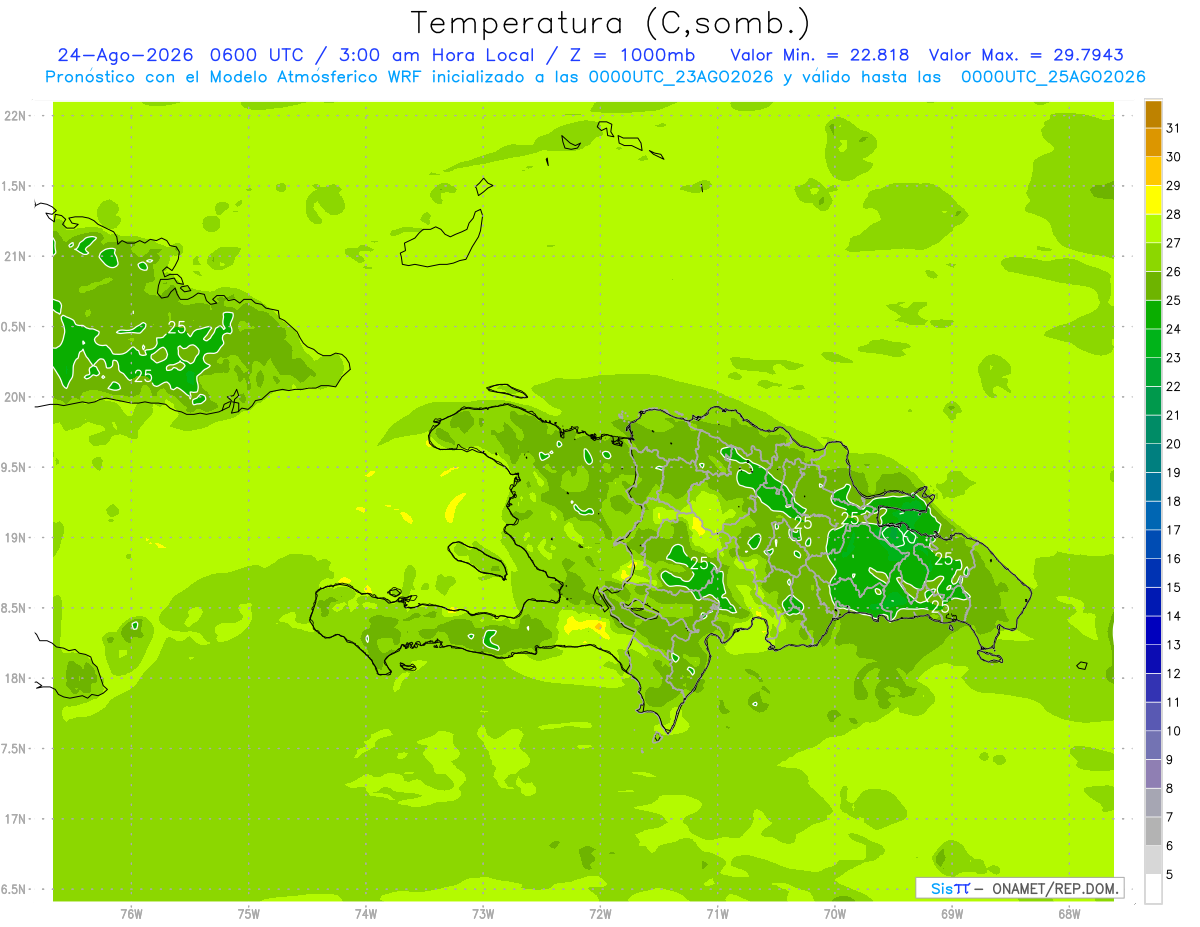Click the '18N' latitude axis label
Viewport: 1200px width, 927px height.
(x=16, y=678)
